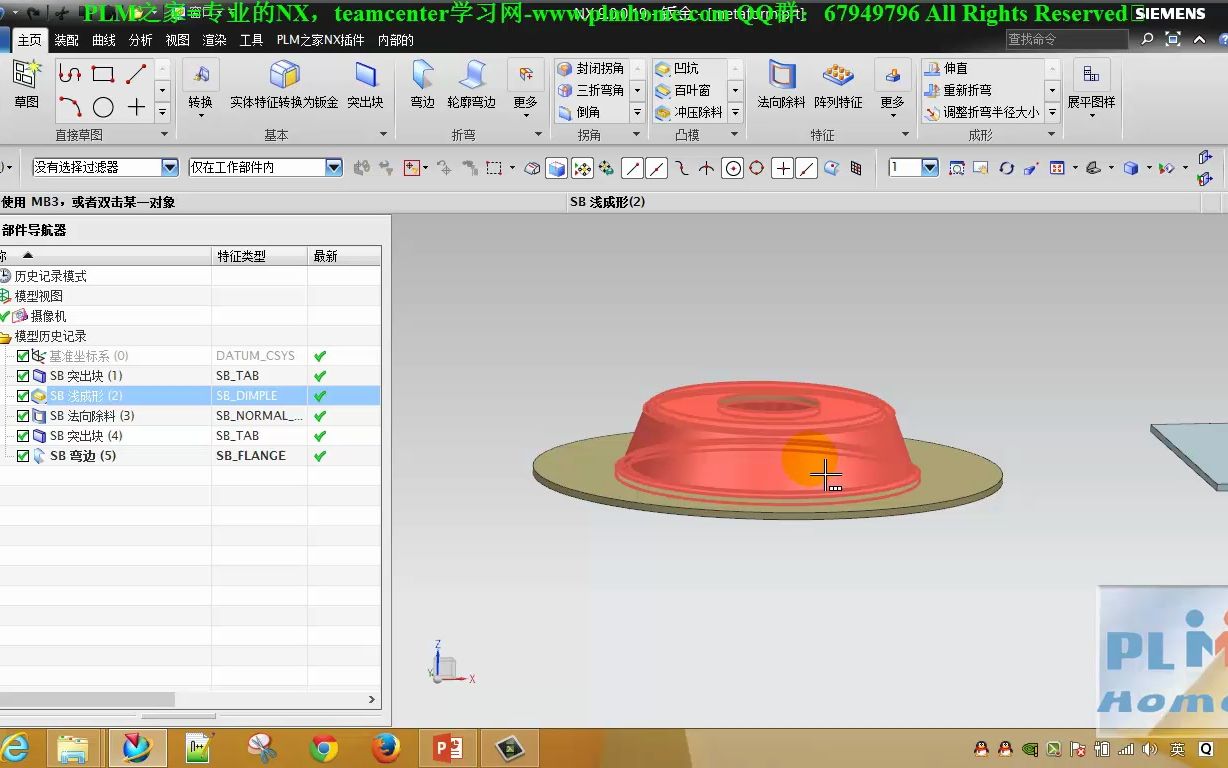Toggle visibility of SB 法向除料 (3)

(22, 415)
